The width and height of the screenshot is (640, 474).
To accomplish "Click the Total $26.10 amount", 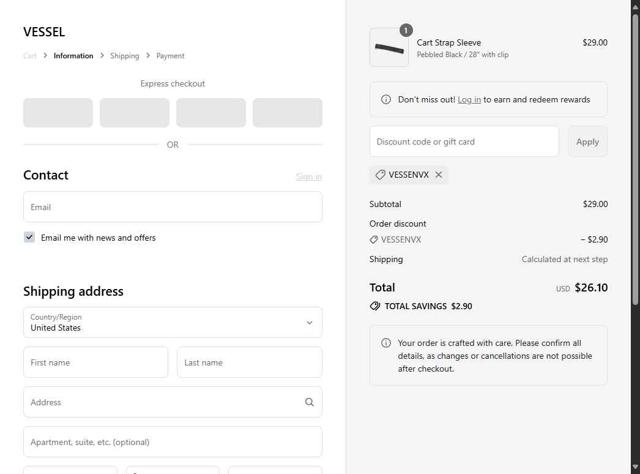I will (x=591, y=288).
